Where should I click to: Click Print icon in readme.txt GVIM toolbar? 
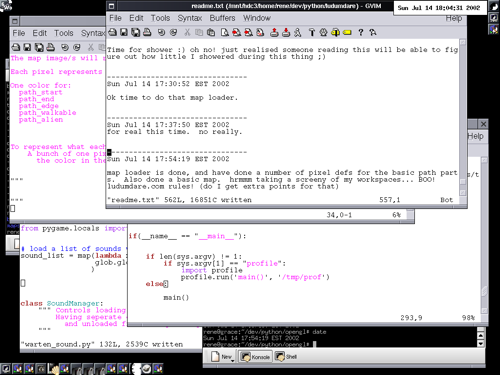(x=147, y=32)
